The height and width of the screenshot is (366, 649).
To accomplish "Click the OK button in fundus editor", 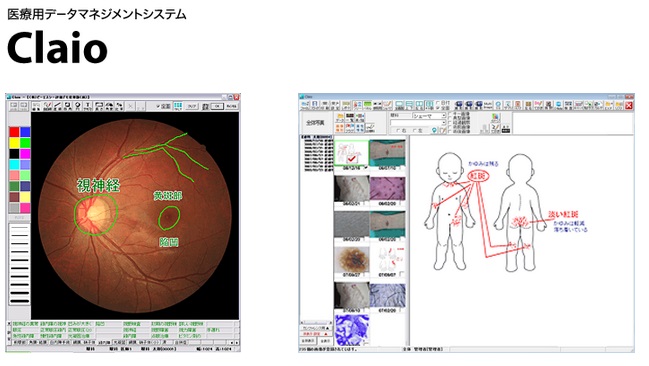I will [x=217, y=106].
